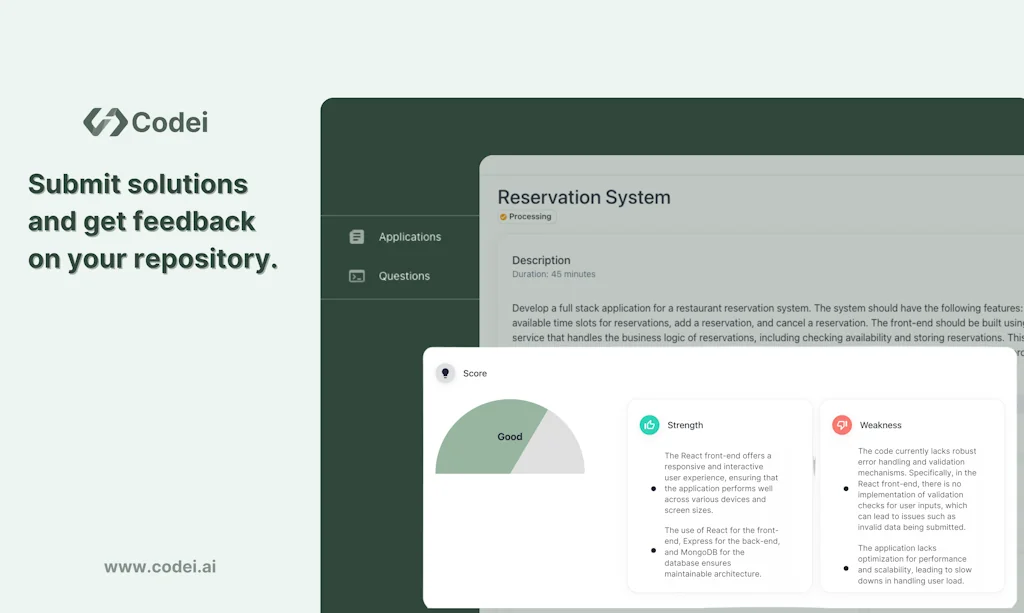Open the Reservation System title
1024x613 pixels.
pos(584,198)
